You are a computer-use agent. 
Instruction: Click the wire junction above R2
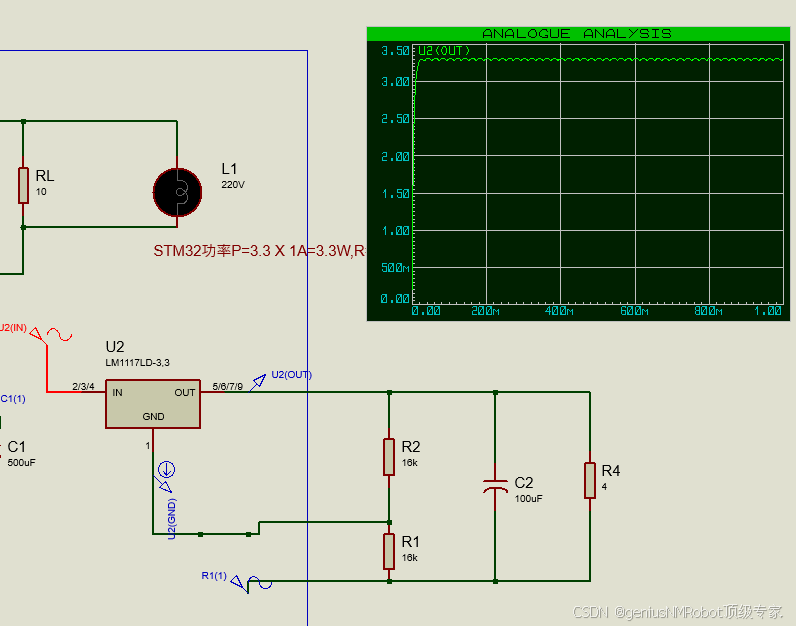pyautogui.click(x=389, y=392)
